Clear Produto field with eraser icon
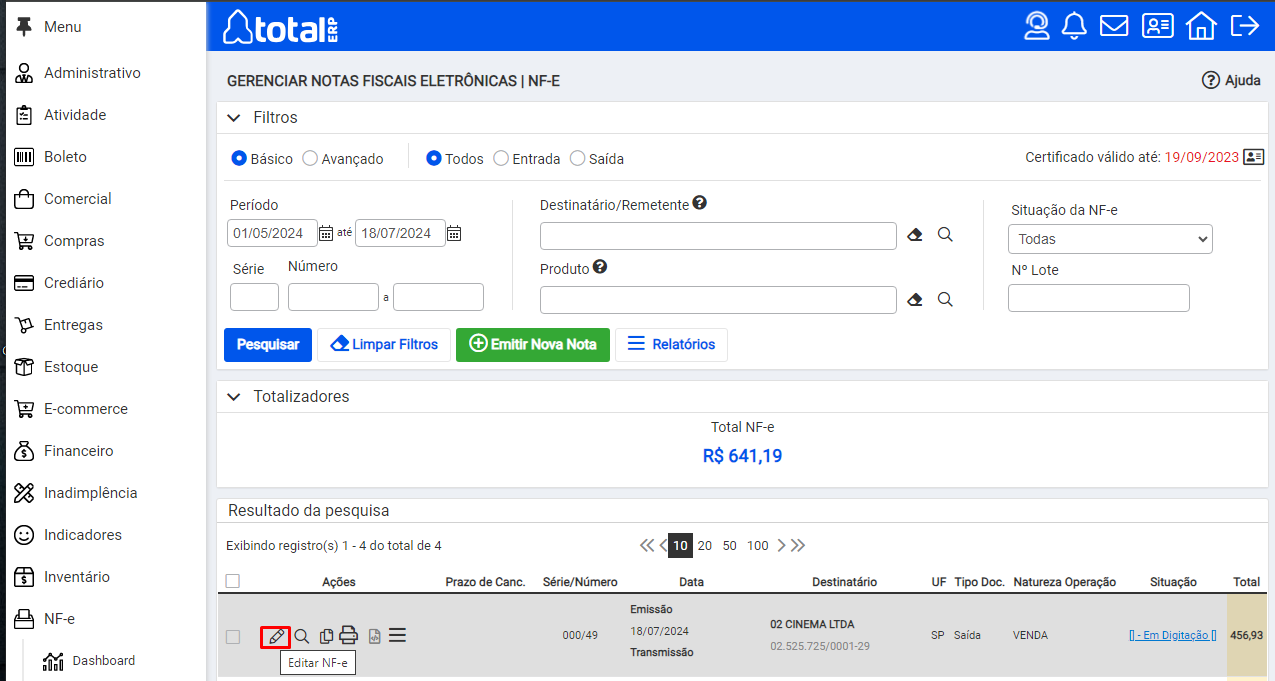 (x=915, y=299)
